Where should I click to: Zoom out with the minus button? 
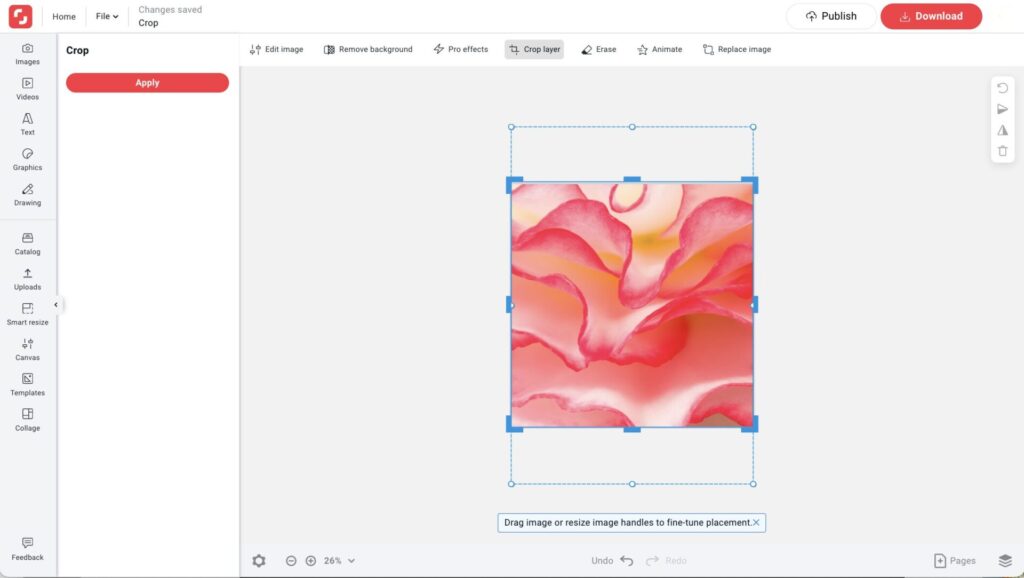coord(291,561)
